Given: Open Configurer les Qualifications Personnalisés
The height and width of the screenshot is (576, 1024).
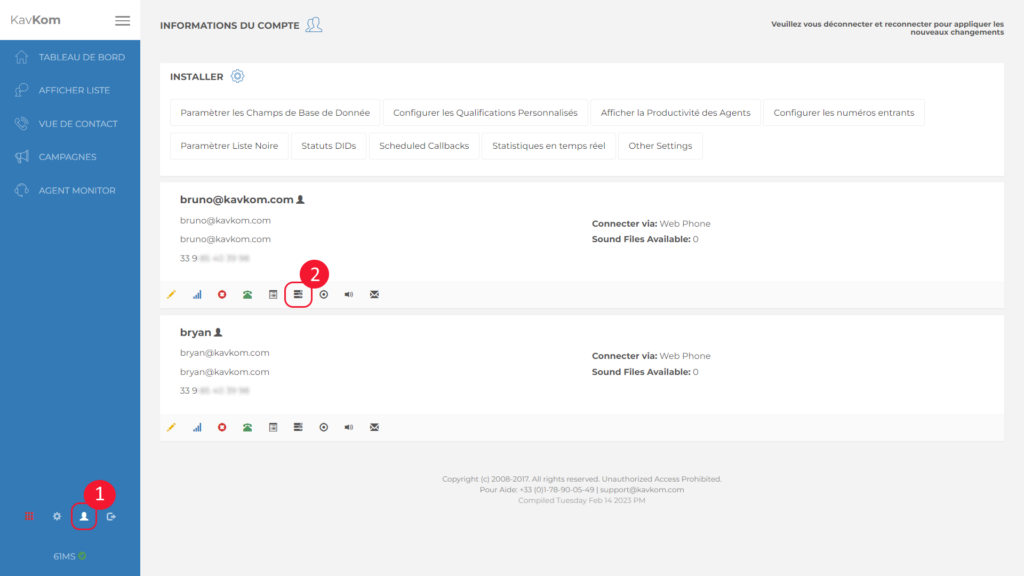Looking at the screenshot, I should point(484,112).
